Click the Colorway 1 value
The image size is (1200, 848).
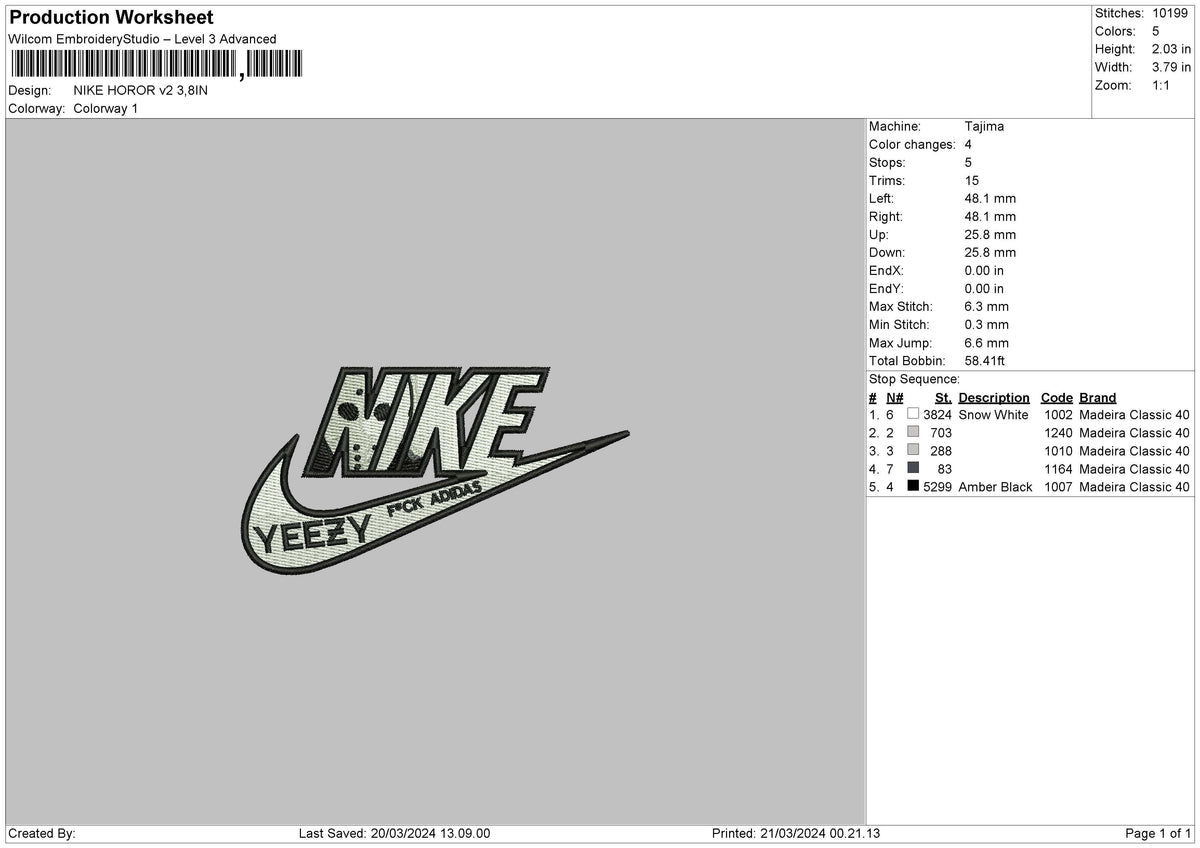106,108
